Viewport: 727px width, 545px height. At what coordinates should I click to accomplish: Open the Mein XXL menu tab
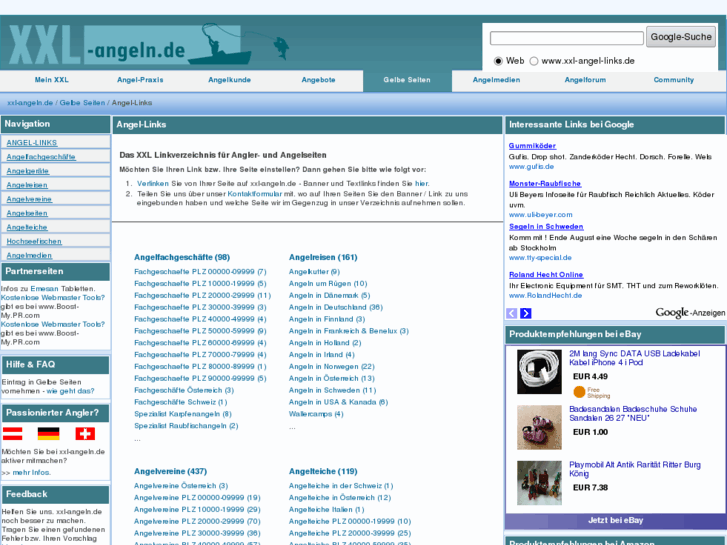click(51, 80)
